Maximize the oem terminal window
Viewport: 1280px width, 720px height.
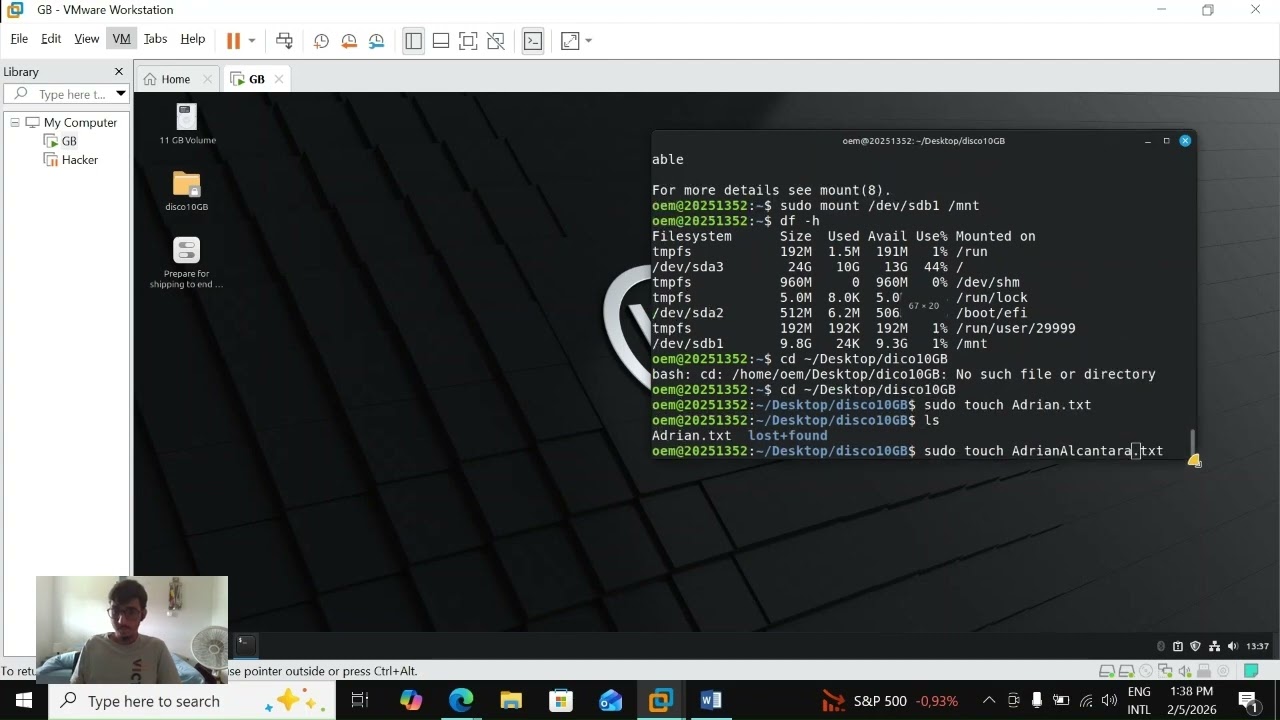pos(1166,141)
